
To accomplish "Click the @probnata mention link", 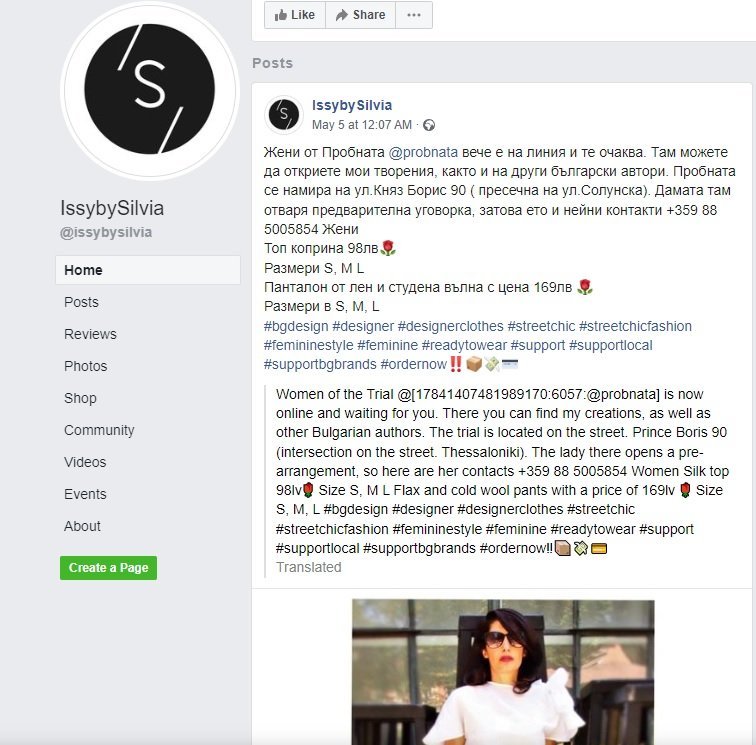I will point(423,152).
